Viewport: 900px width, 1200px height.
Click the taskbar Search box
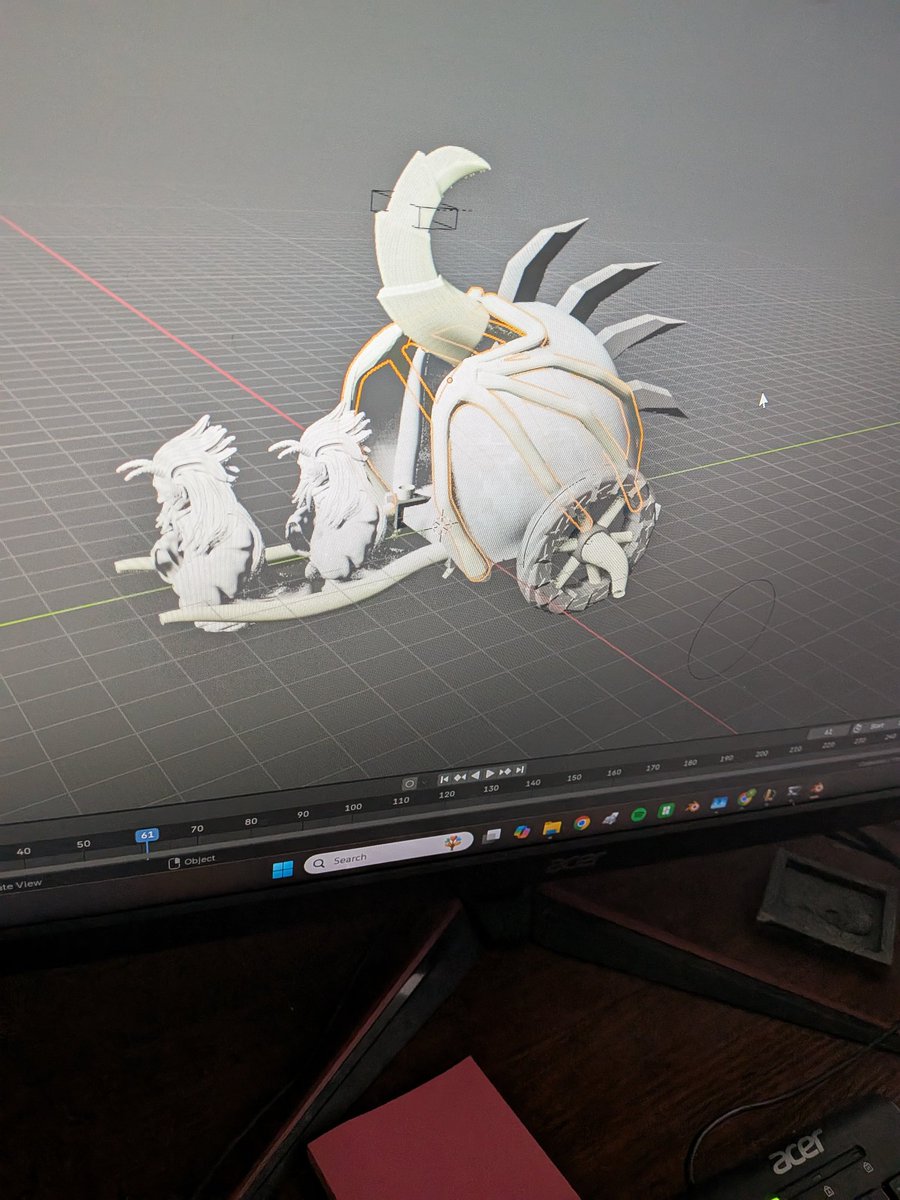[x=388, y=853]
